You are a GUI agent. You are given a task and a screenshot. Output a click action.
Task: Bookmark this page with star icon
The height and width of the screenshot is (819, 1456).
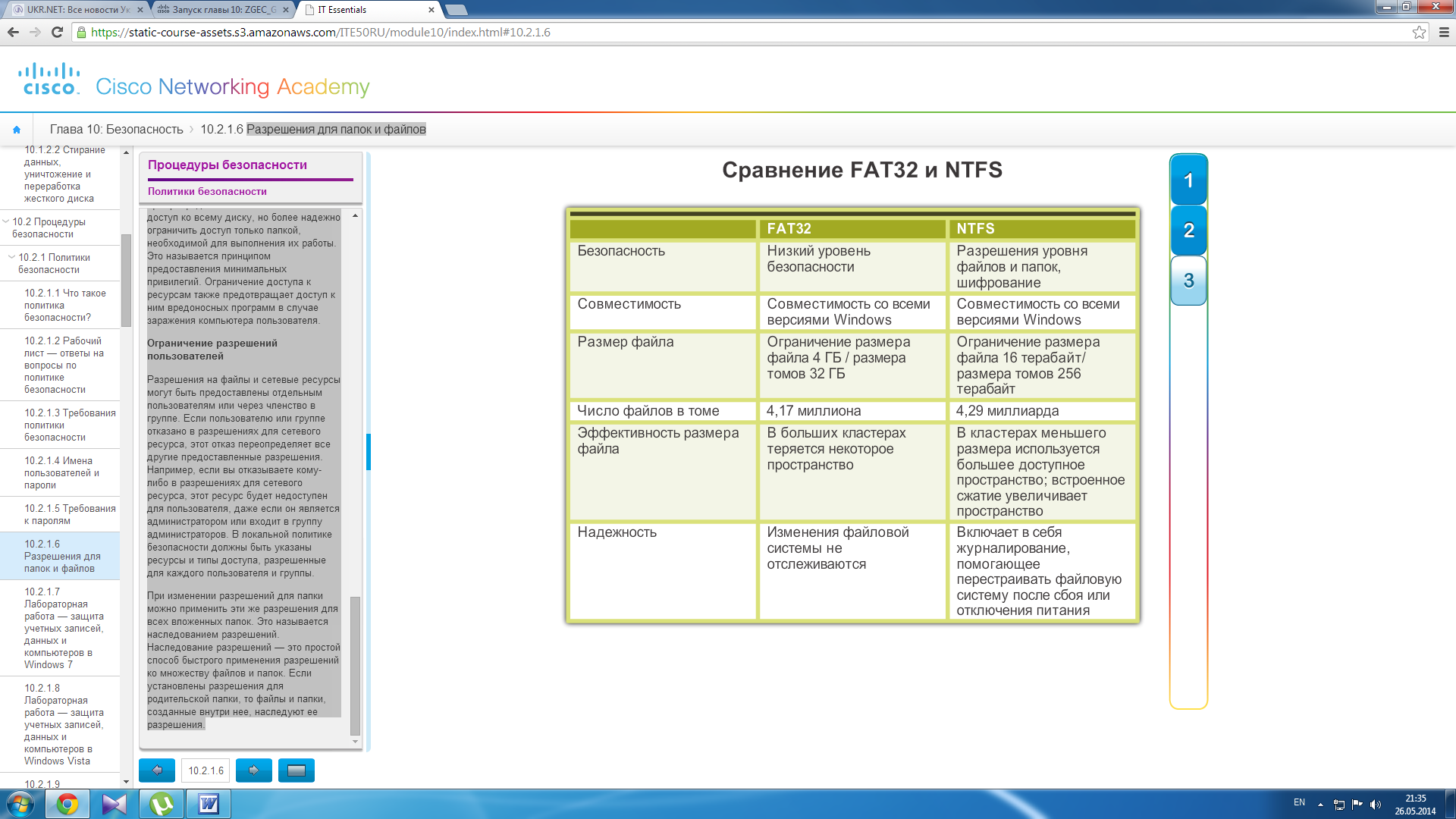1419,32
